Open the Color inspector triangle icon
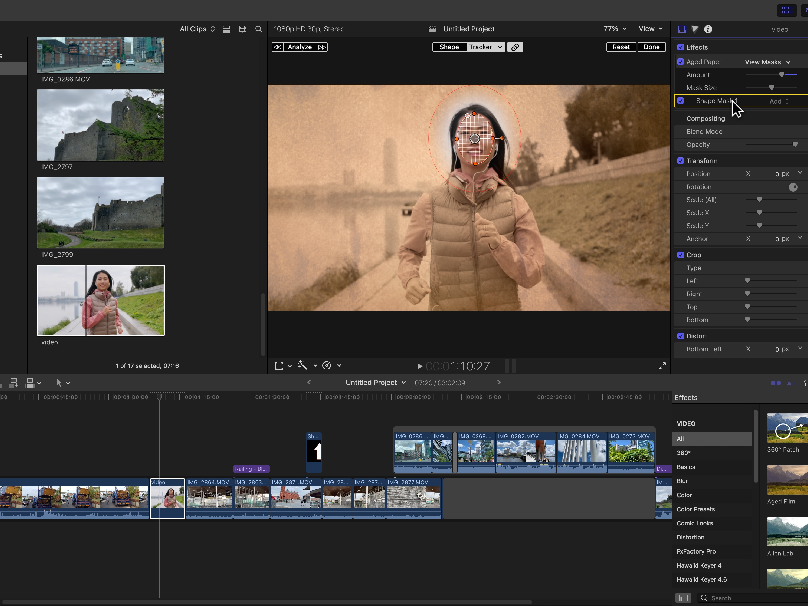 695,29
